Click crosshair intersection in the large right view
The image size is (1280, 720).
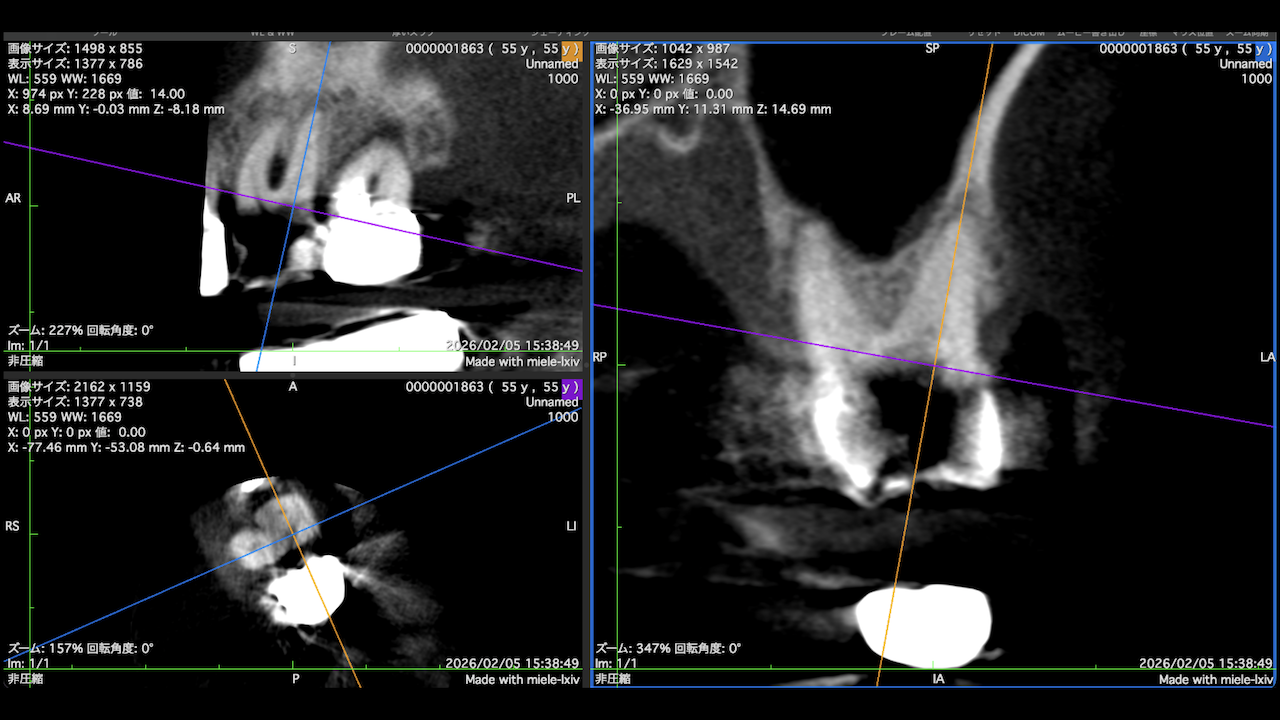point(935,366)
